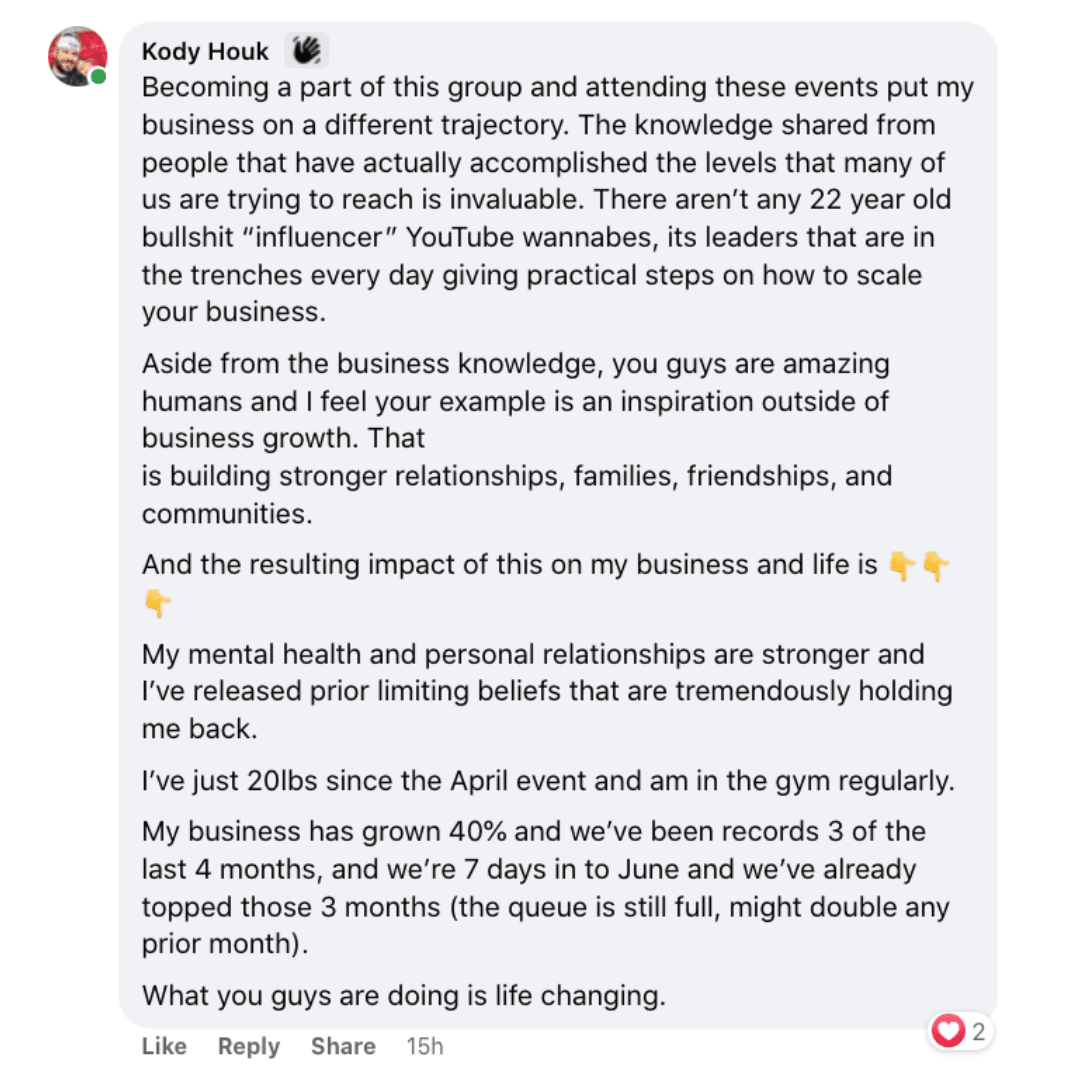Click the line about losing 20lbs since April

coord(548,780)
